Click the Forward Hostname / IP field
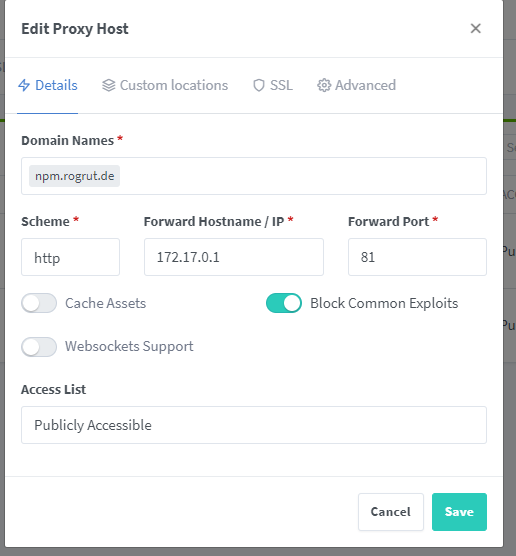This screenshot has height=556, width=516. (x=234, y=257)
